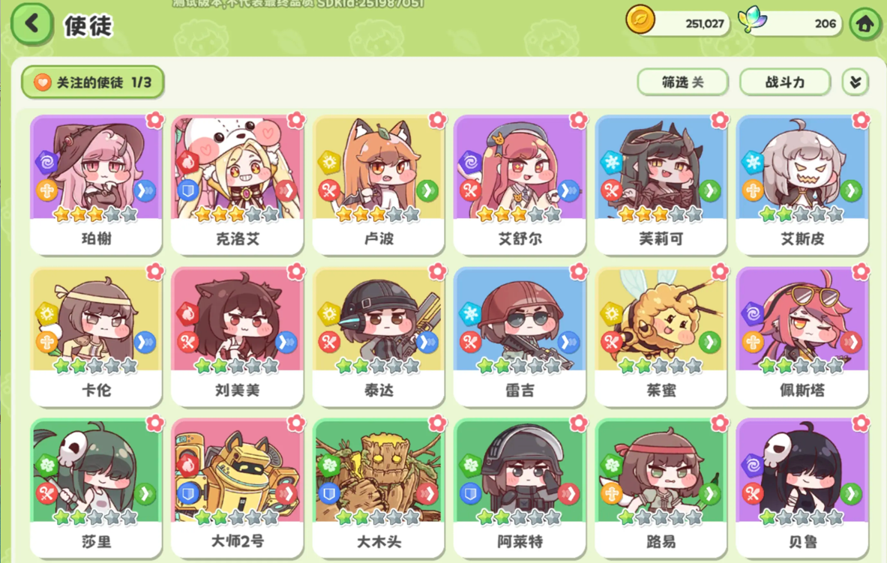Tap the gold coin currency icon

(640, 19)
